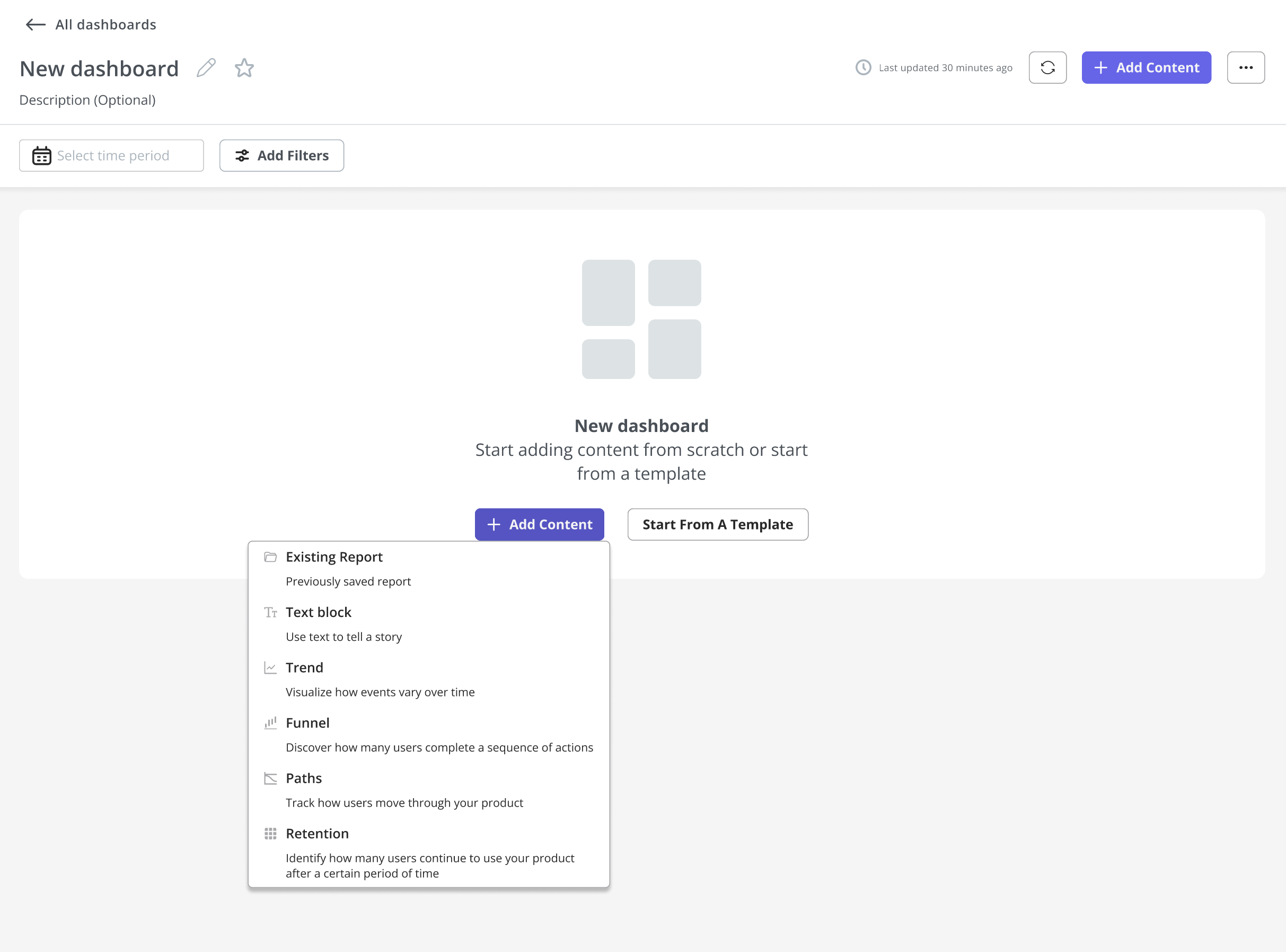Click the Start From A Template button

[717, 524]
